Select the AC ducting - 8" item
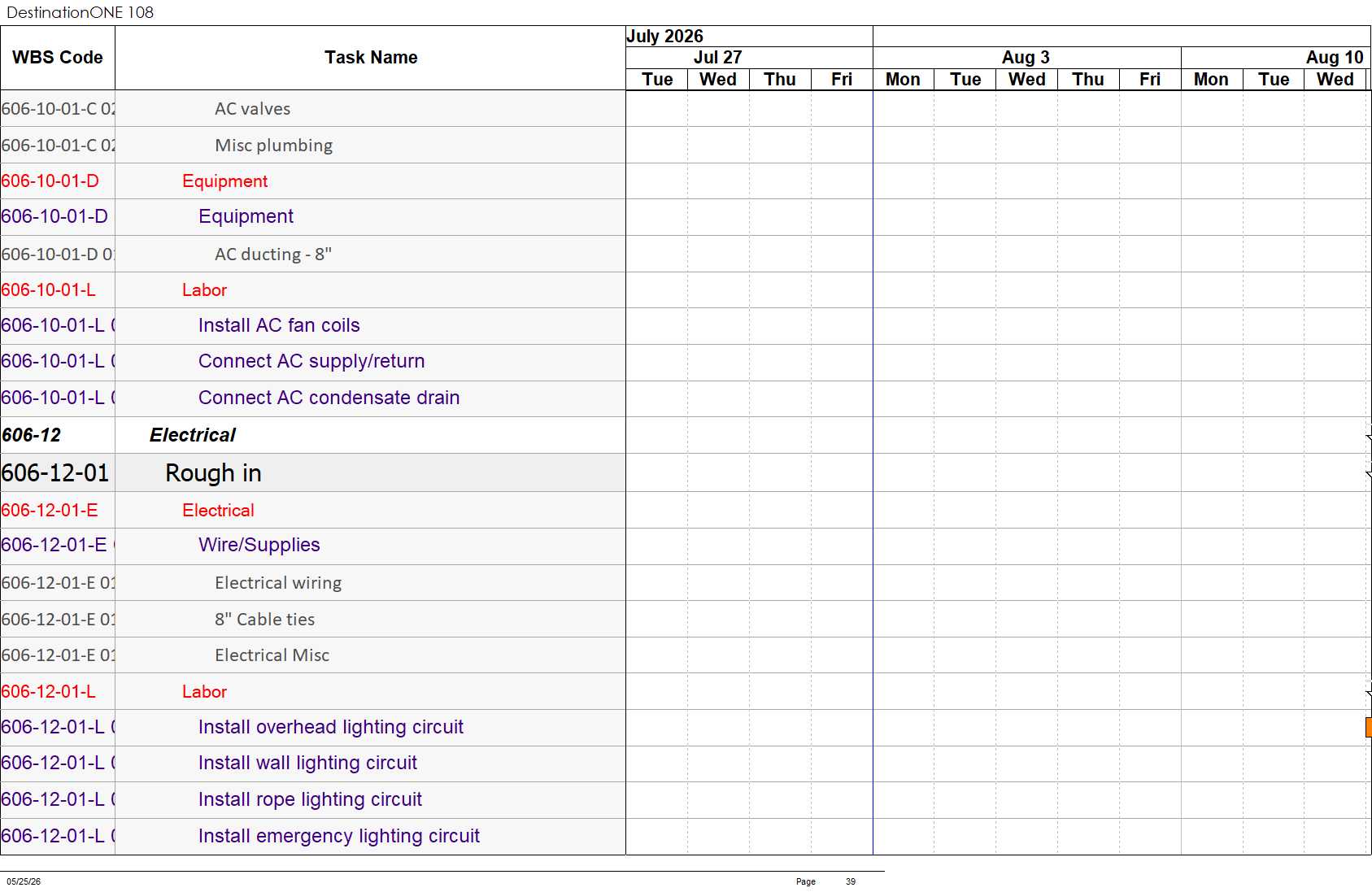This screenshot has height=892, width=1372. tap(273, 255)
